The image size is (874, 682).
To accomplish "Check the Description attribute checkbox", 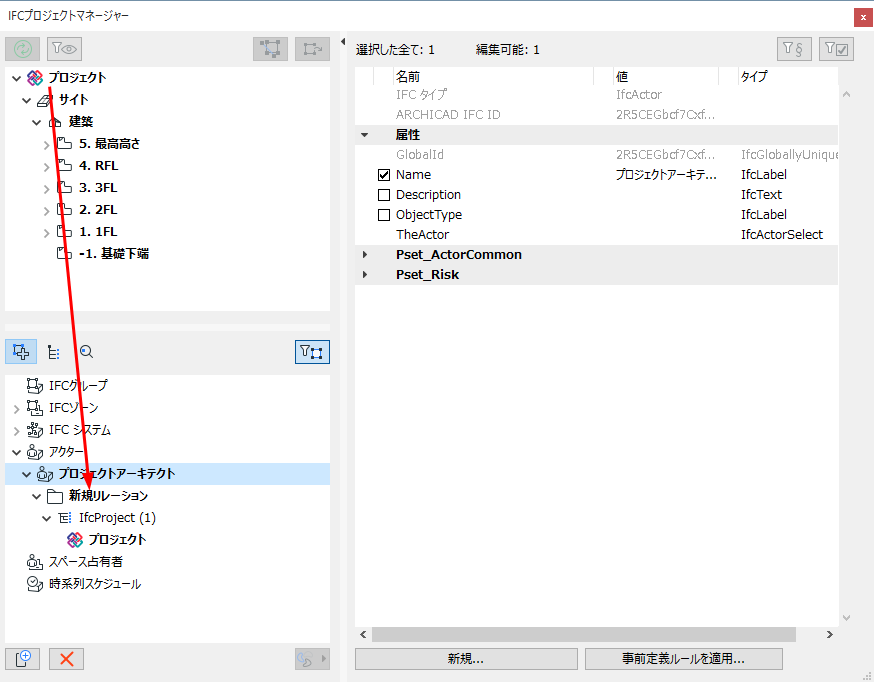I will (383, 195).
